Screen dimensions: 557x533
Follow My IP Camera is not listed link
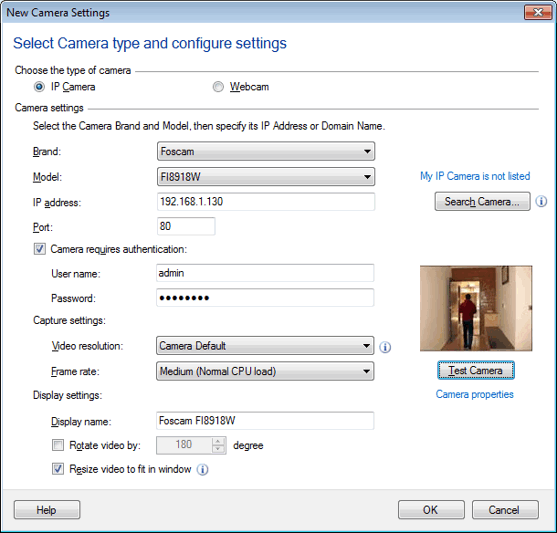click(475, 176)
